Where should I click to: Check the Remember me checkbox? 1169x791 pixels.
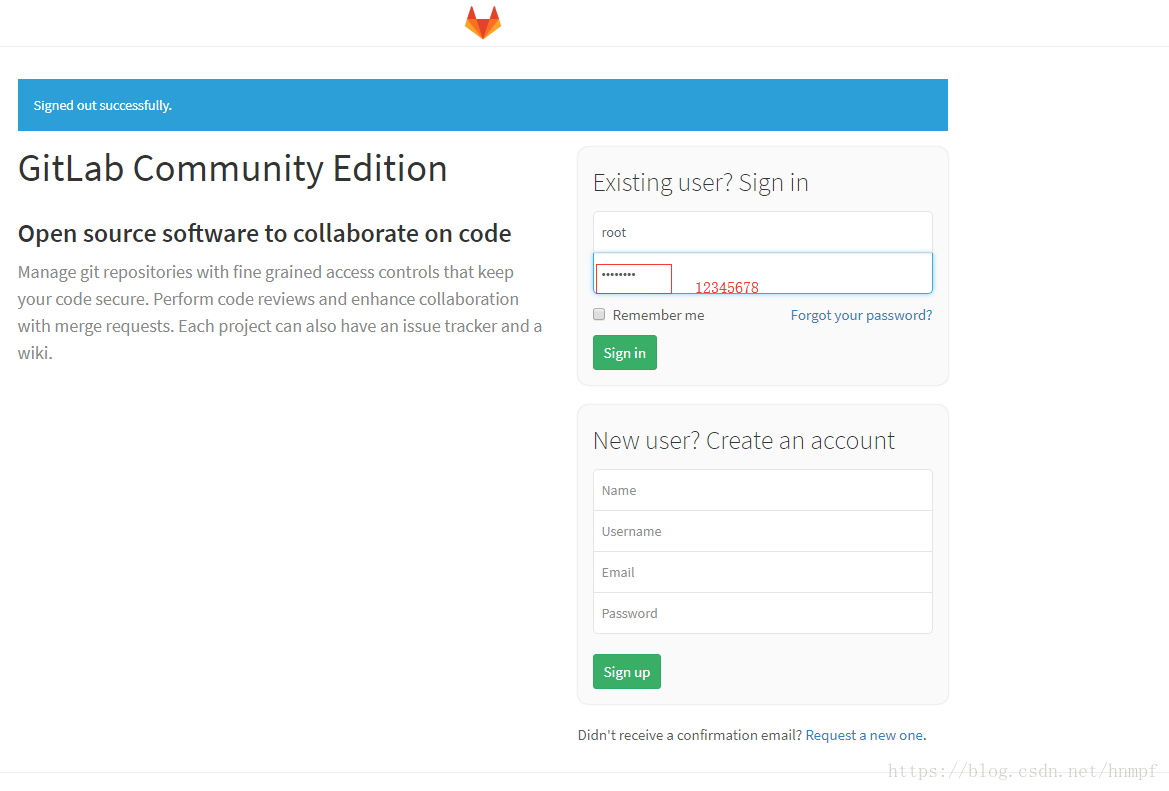[x=599, y=315]
